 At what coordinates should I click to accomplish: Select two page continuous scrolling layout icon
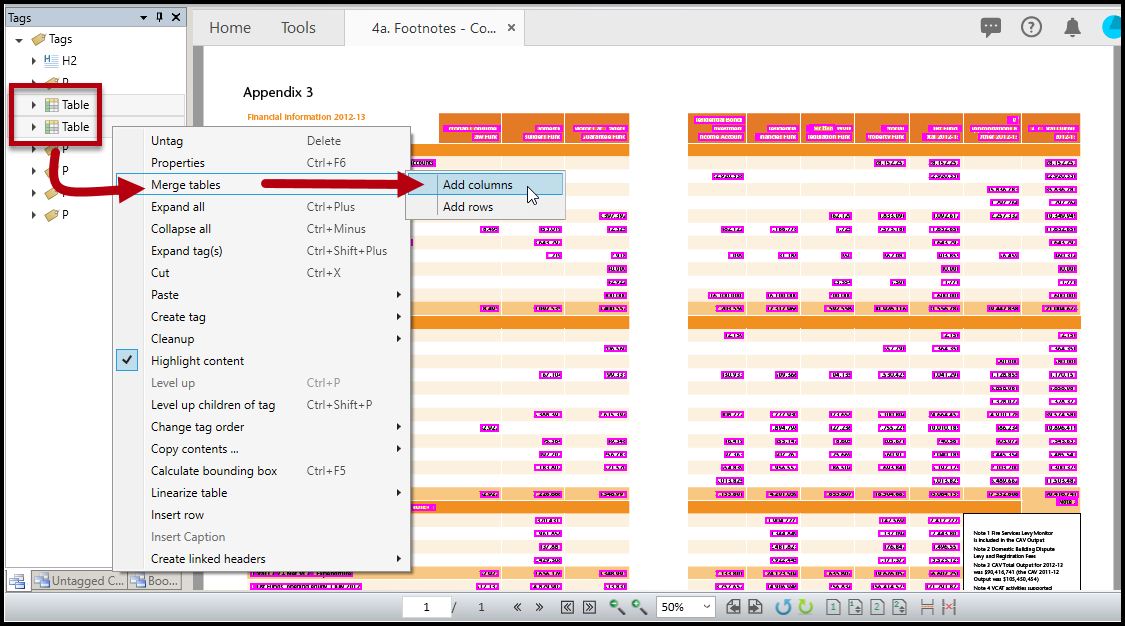(x=899, y=607)
